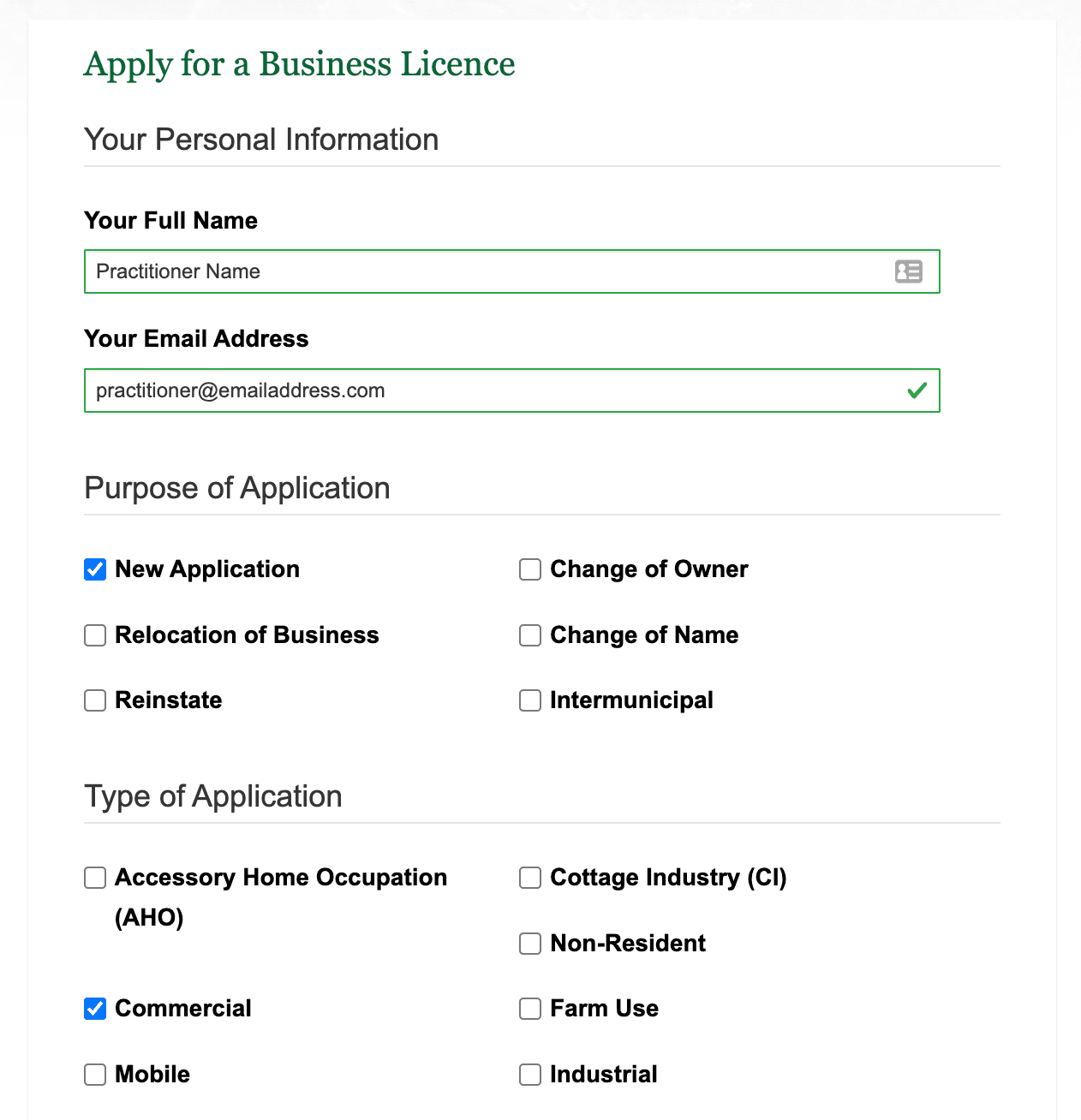This screenshot has height=1120, width=1081.
Task: Tick Accessory Home Occupation (AHO) checkbox
Action: coord(95,878)
